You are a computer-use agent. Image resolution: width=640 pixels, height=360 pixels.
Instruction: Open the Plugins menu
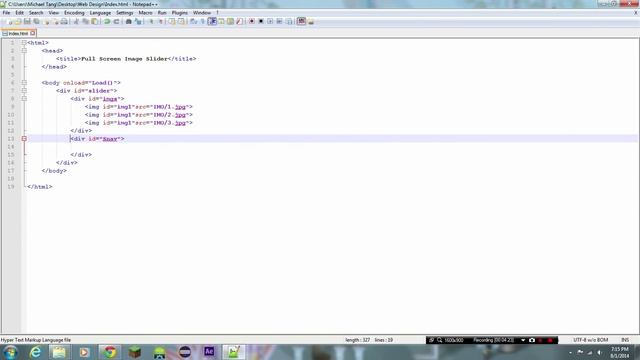(180, 13)
